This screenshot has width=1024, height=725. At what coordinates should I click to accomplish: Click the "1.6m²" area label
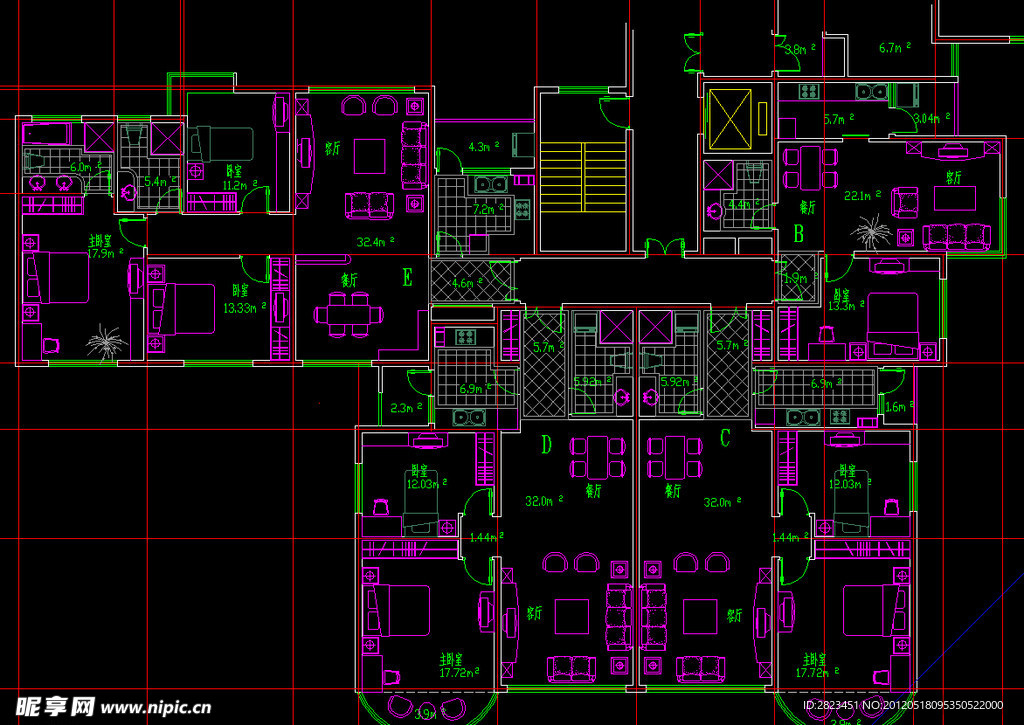899,407
